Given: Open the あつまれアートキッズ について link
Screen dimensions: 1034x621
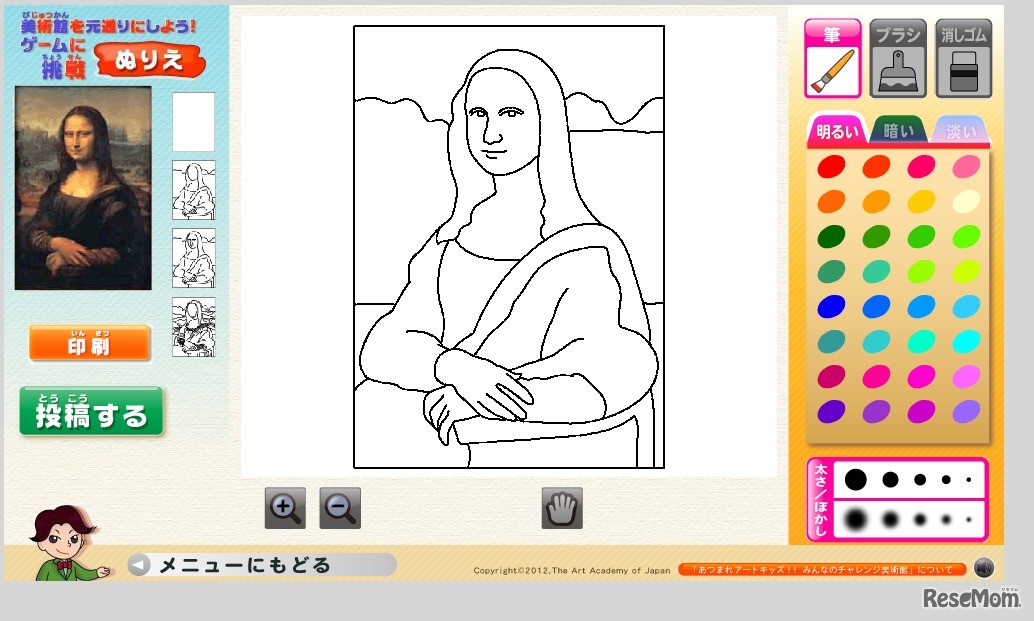Looking at the screenshot, I should point(822,570).
